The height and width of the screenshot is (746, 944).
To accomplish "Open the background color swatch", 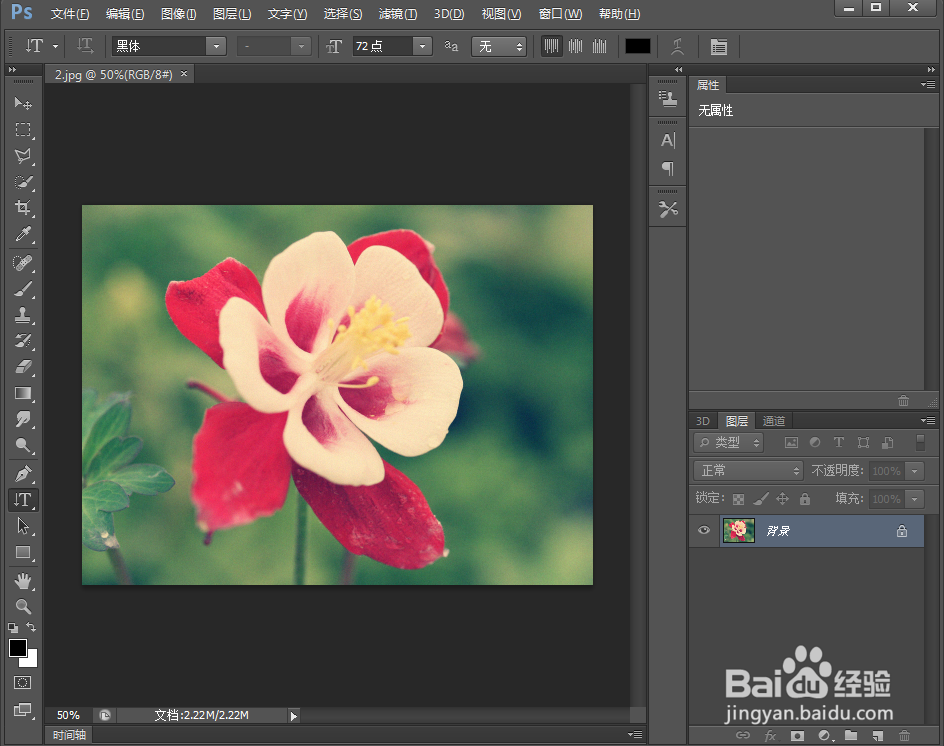I will pos(31,661).
